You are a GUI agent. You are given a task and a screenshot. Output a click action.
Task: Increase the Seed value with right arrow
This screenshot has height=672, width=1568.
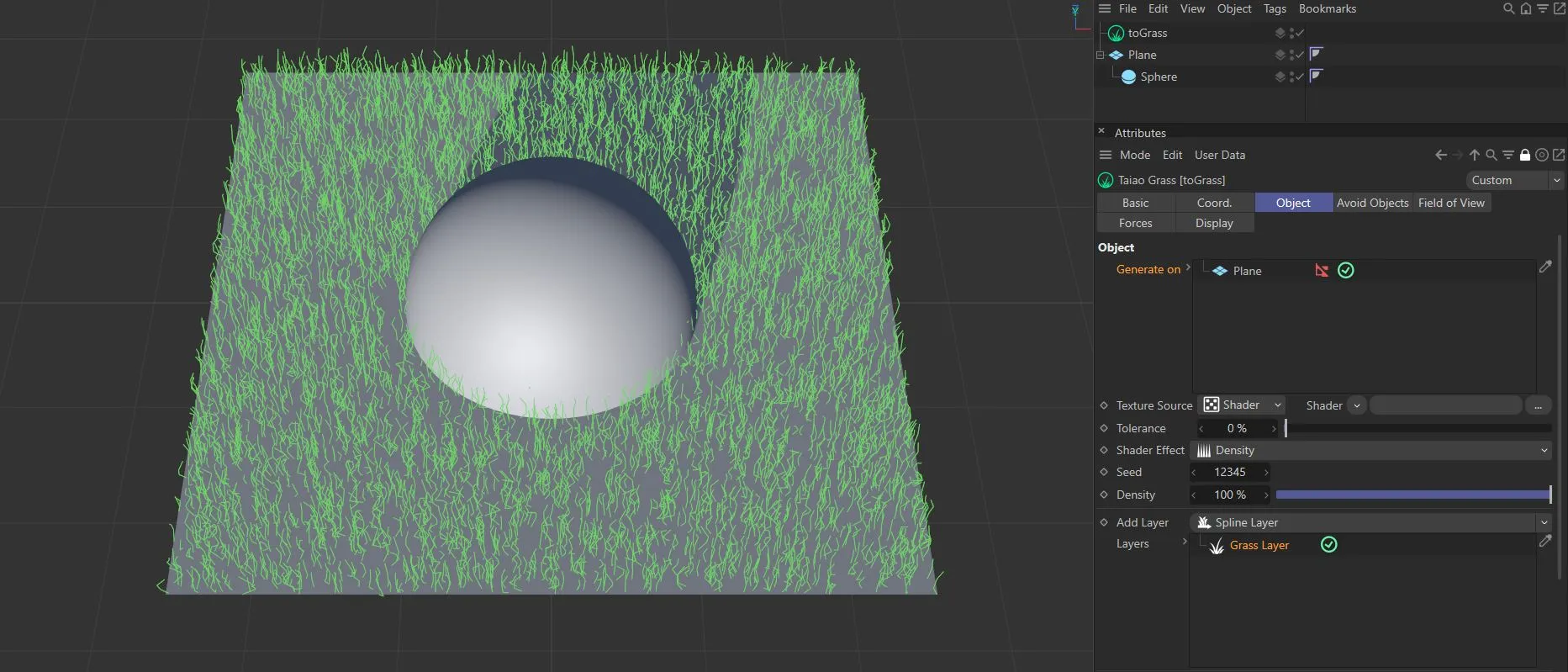pyautogui.click(x=1265, y=473)
